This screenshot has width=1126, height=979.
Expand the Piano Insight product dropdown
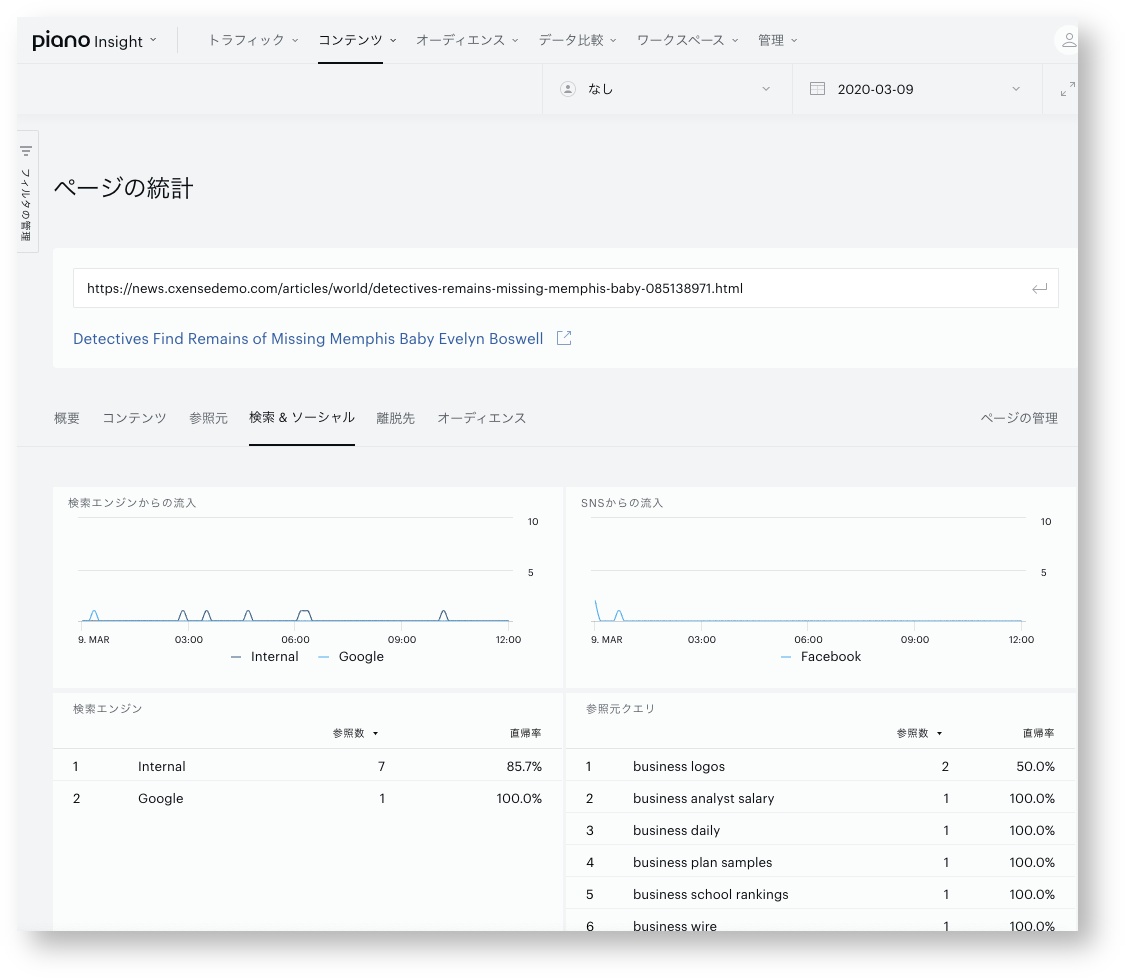[x=153, y=40]
